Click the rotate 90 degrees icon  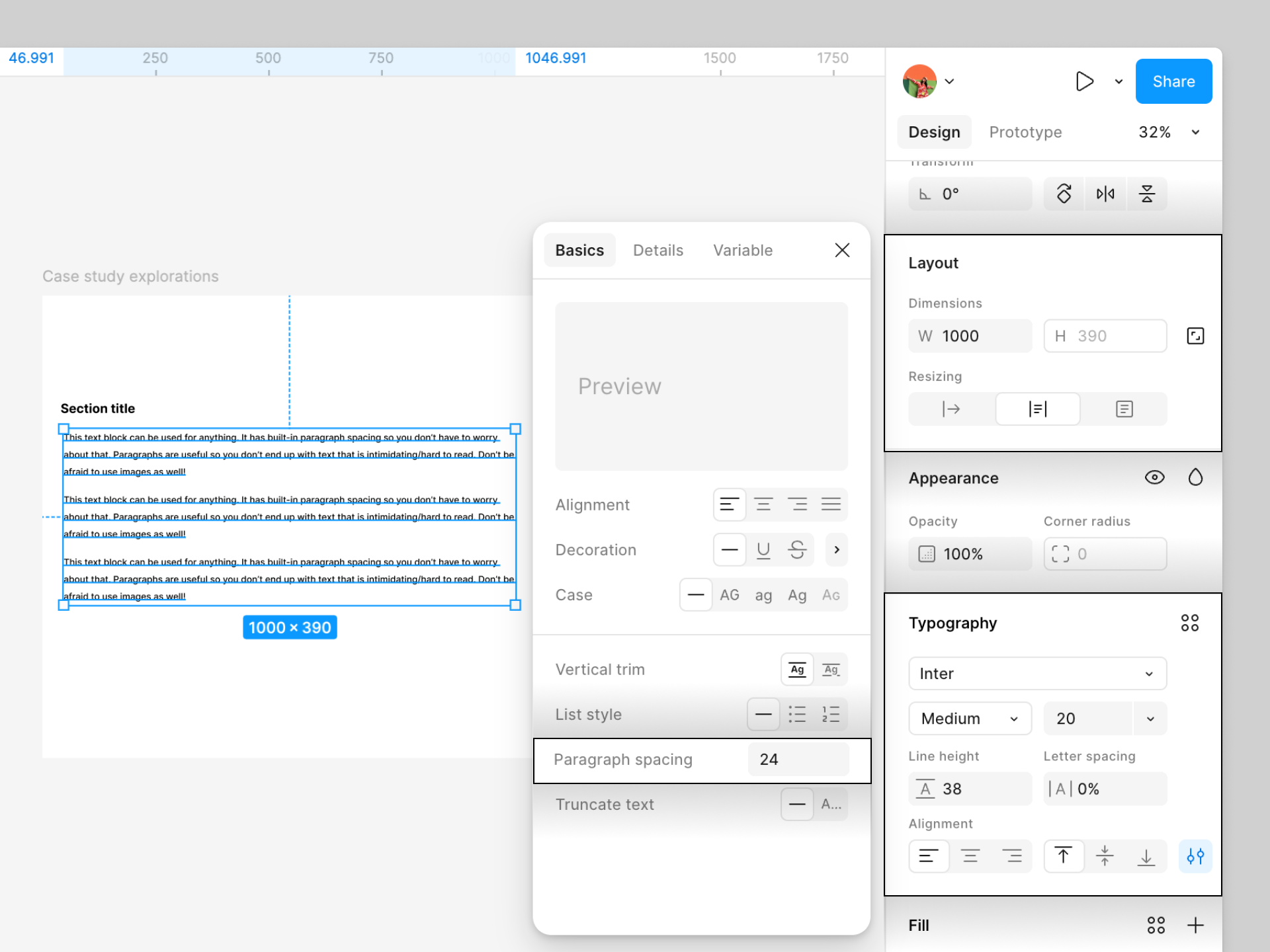tap(1064, 194)
